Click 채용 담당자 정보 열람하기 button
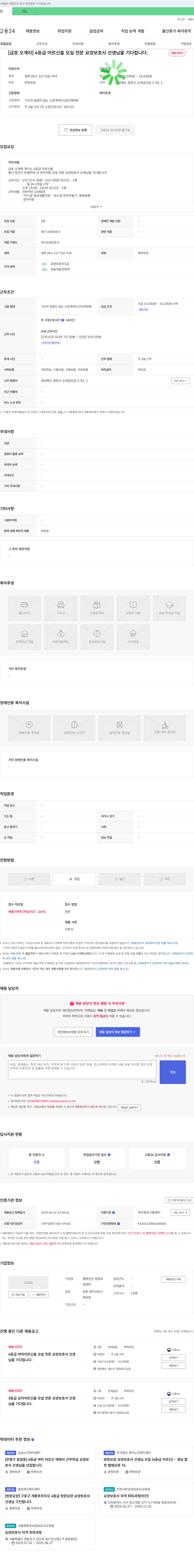 [x=118, y=1032]
